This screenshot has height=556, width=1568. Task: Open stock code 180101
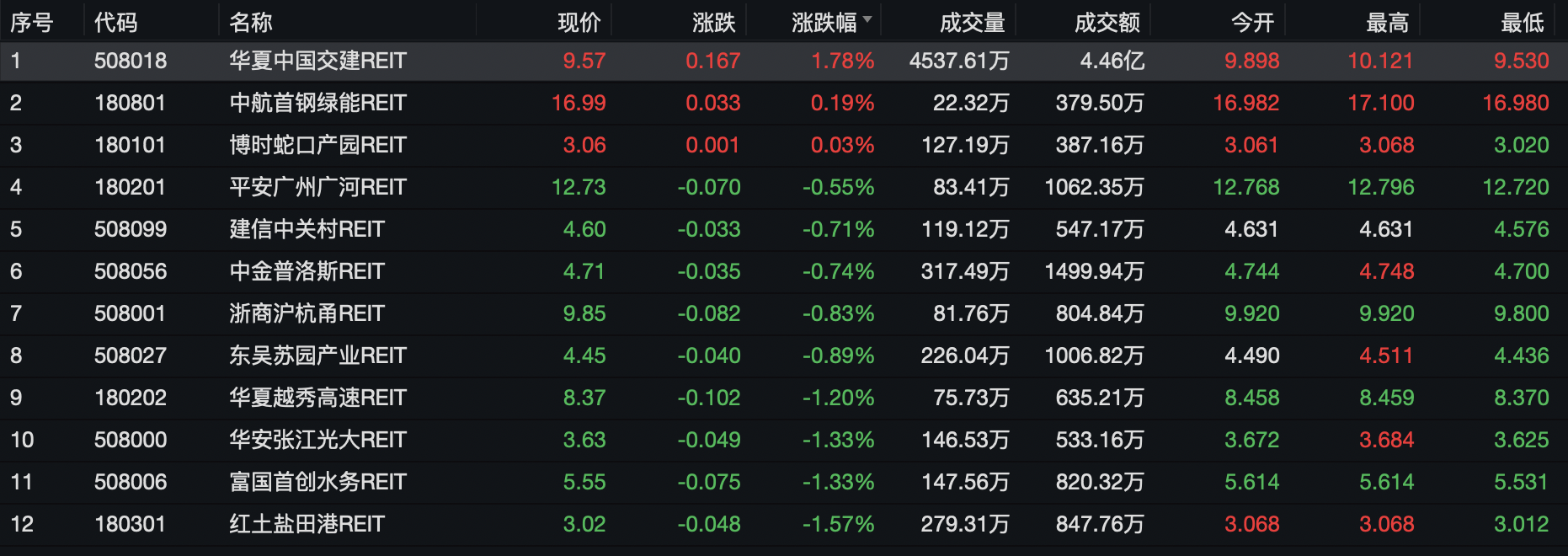pyautogui.click(x=130, y=145)
